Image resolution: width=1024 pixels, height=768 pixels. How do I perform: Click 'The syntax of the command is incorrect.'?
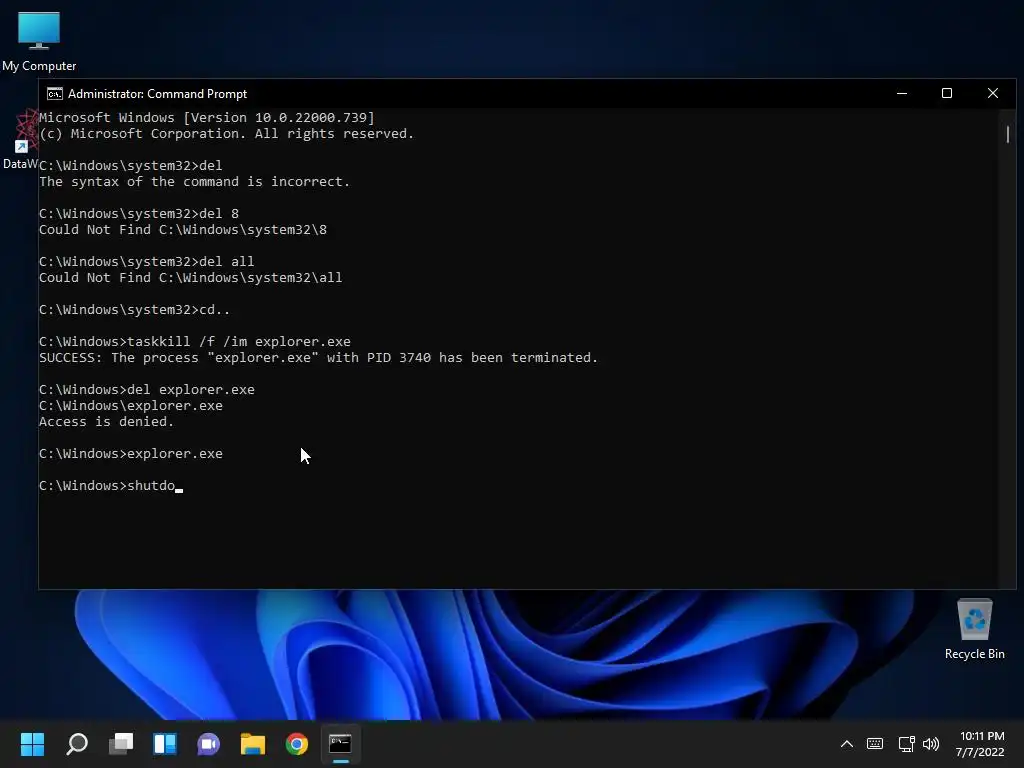click(195, 182)
